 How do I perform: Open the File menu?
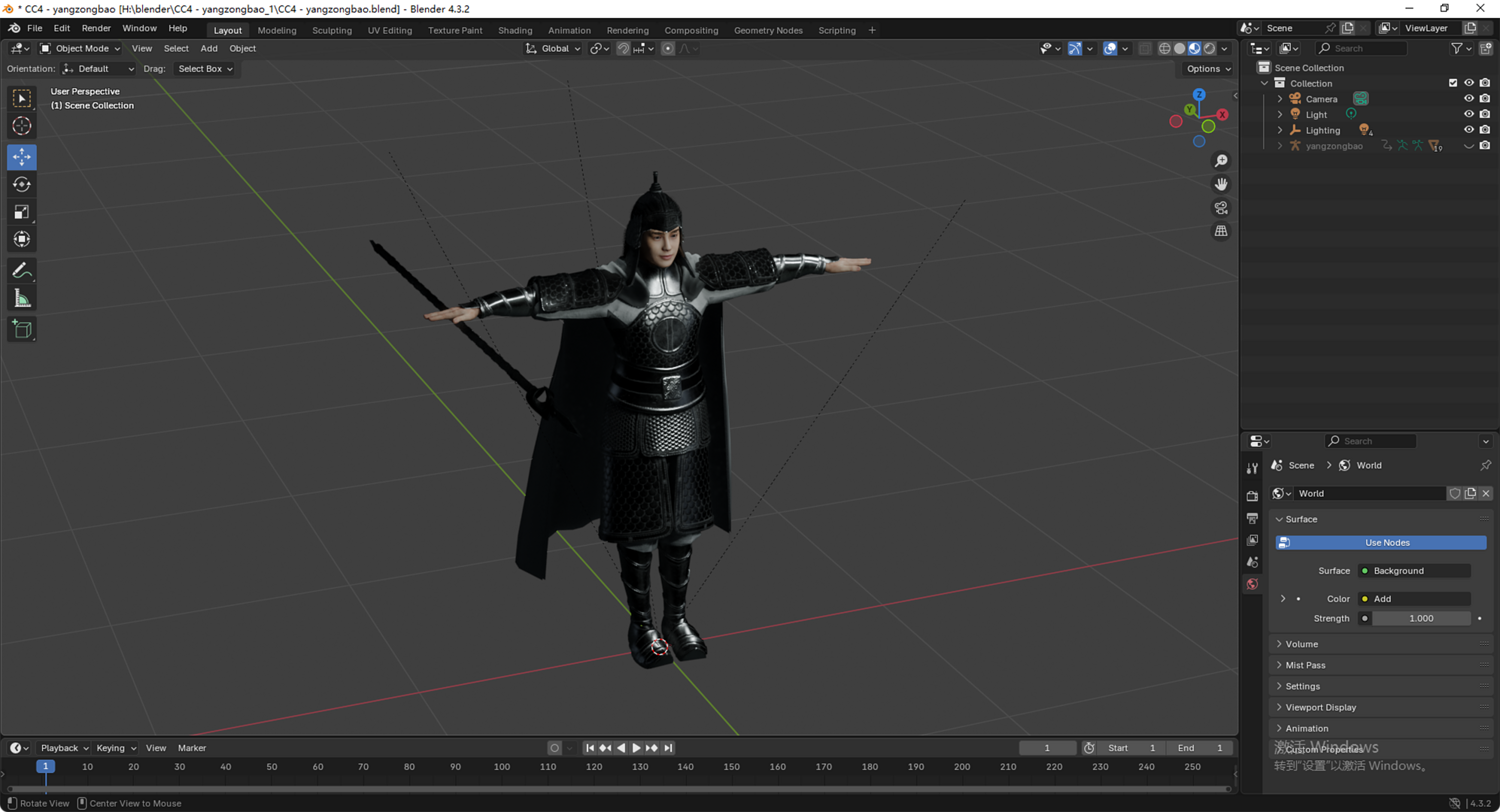[x=35, y=29]
